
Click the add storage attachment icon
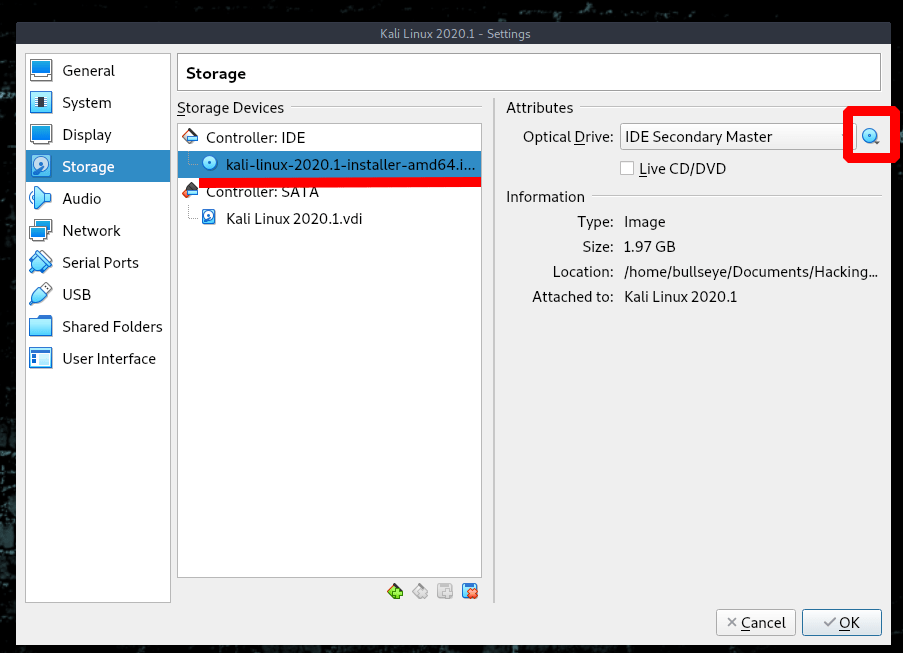coord(445,591)
